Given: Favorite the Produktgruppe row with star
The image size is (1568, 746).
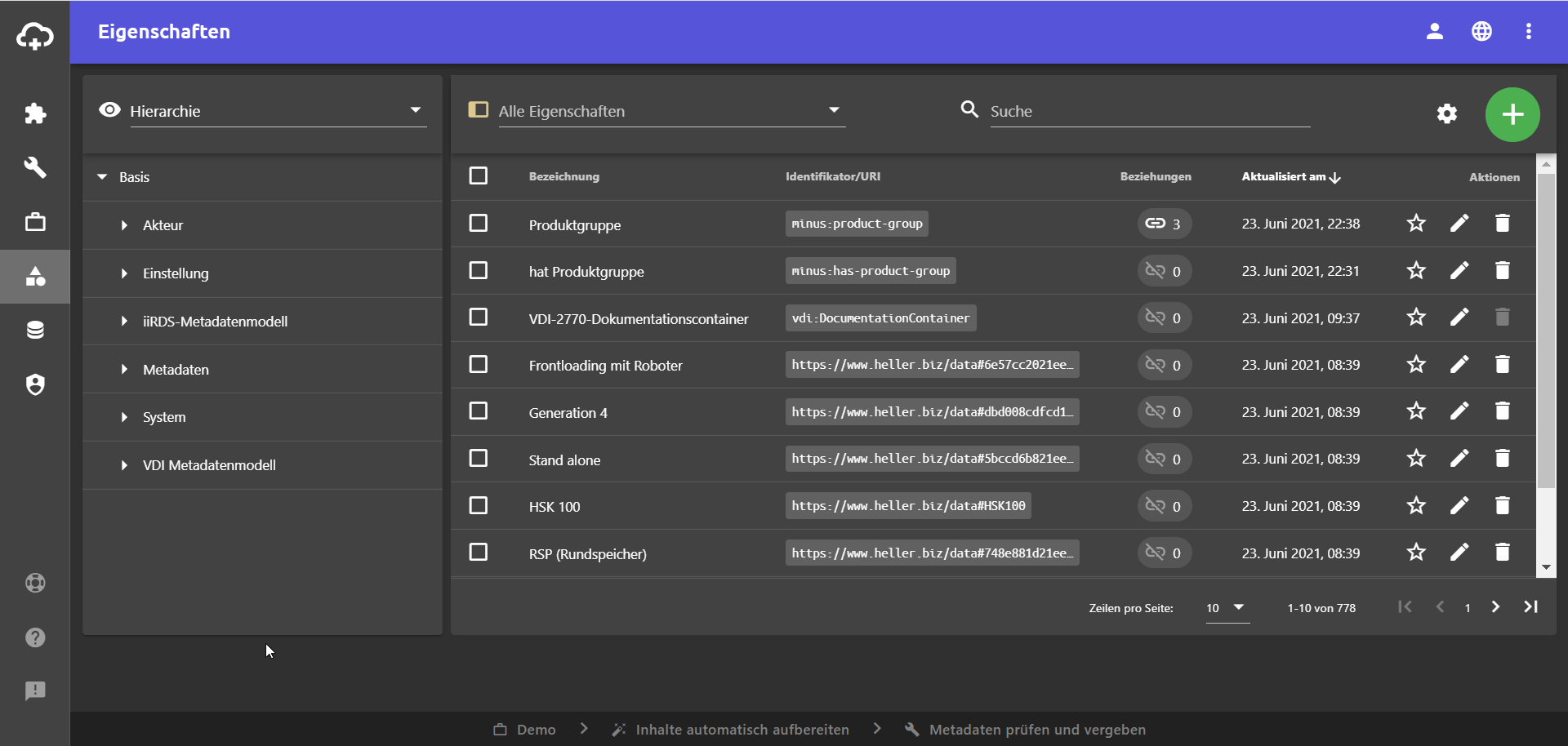Looking at the screenshot, I should coord(1416,224).
